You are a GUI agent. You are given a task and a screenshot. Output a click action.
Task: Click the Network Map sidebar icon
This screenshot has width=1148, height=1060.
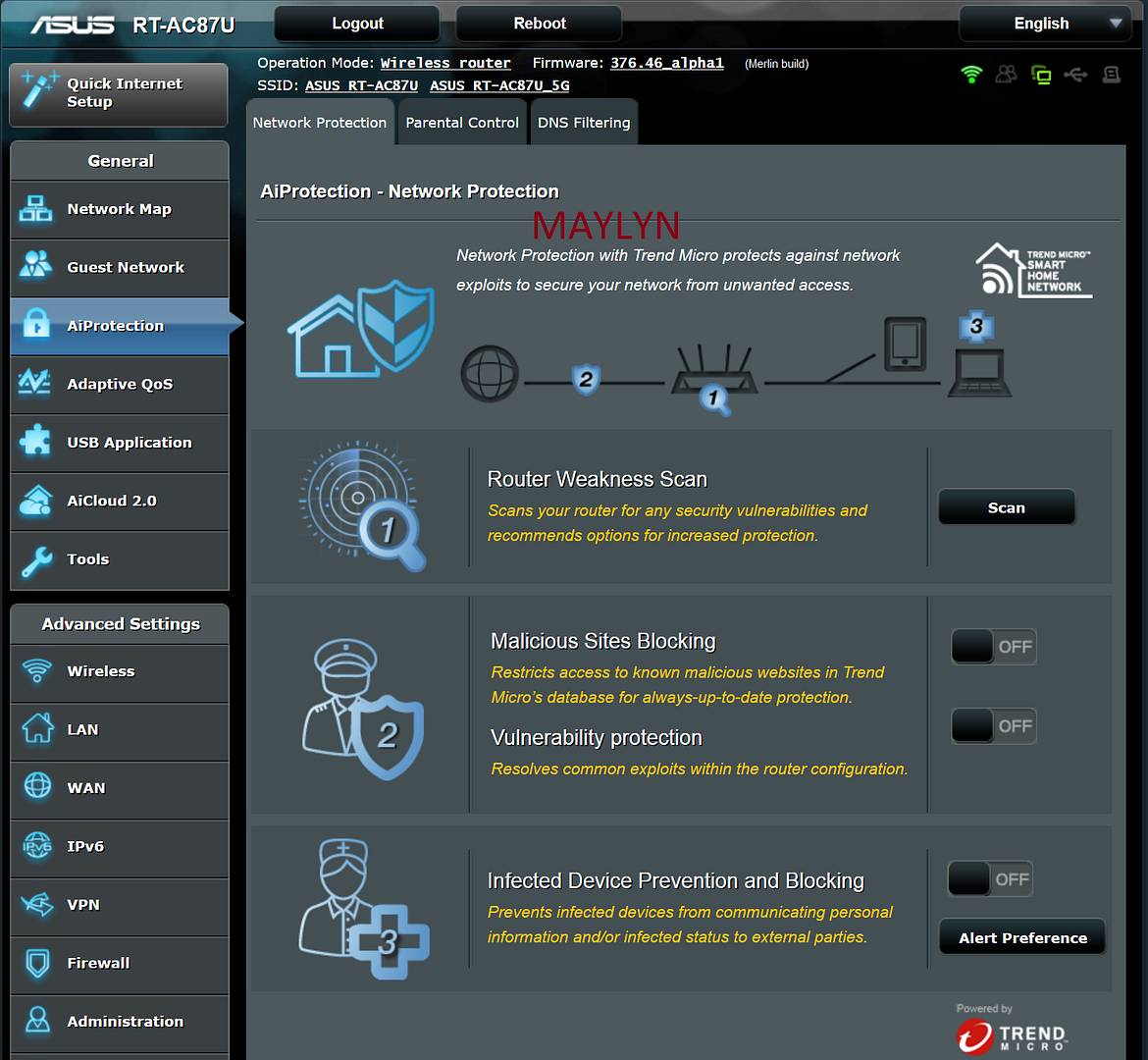(x=36, y=209)
